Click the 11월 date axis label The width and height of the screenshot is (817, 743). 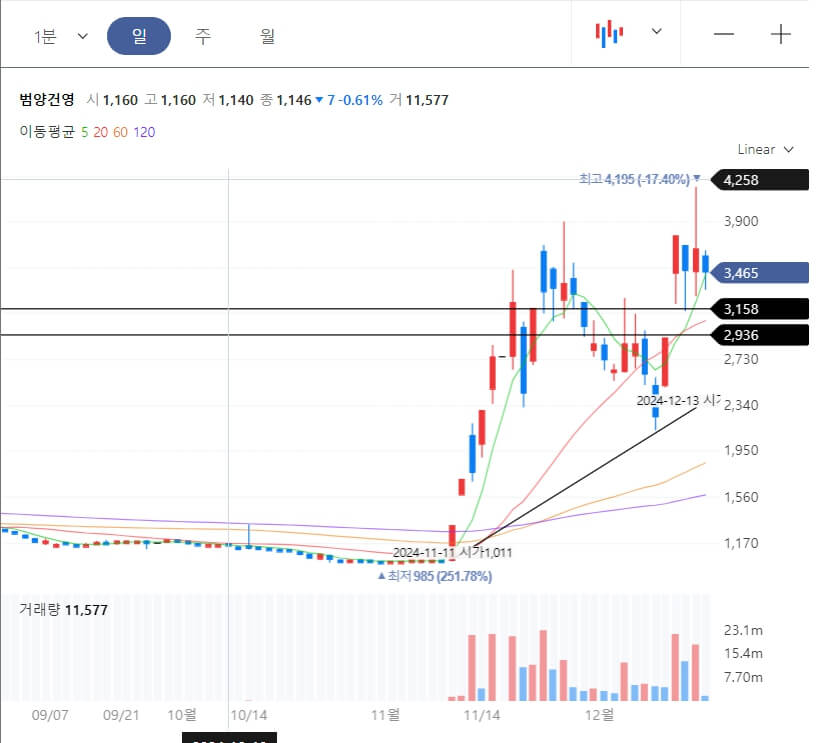pos(386,715)
